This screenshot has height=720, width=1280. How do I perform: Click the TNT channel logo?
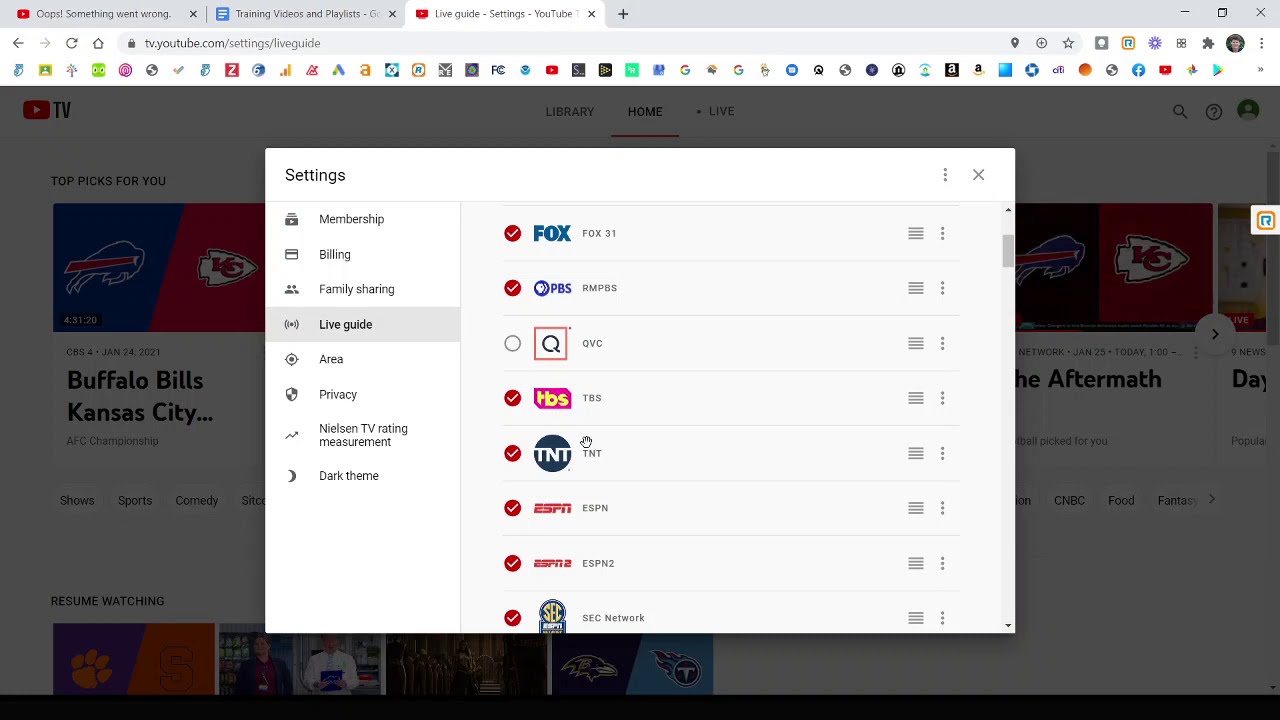pos(552,453)
